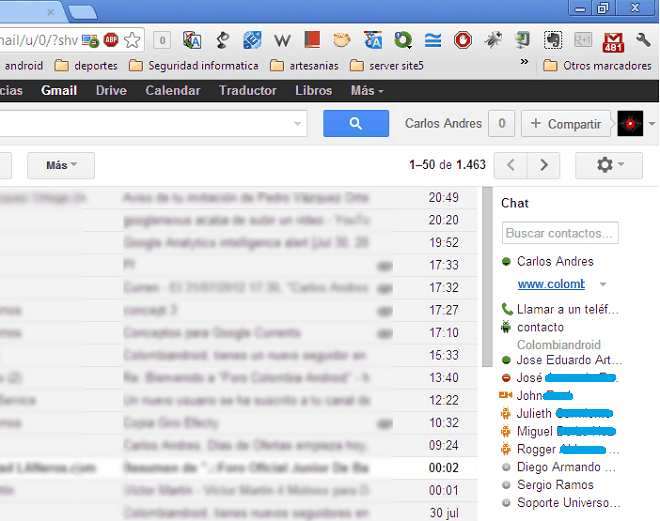This screenshot has height=521, width=660.
Task: Click Carlos Andres profile name link
Action: [x=443, y=123]
